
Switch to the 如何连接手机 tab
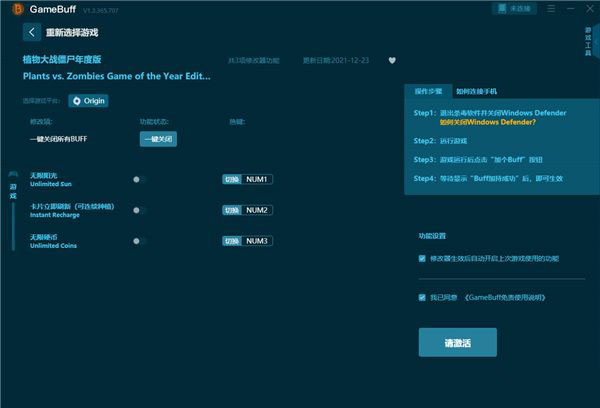(x=476, y=91)
